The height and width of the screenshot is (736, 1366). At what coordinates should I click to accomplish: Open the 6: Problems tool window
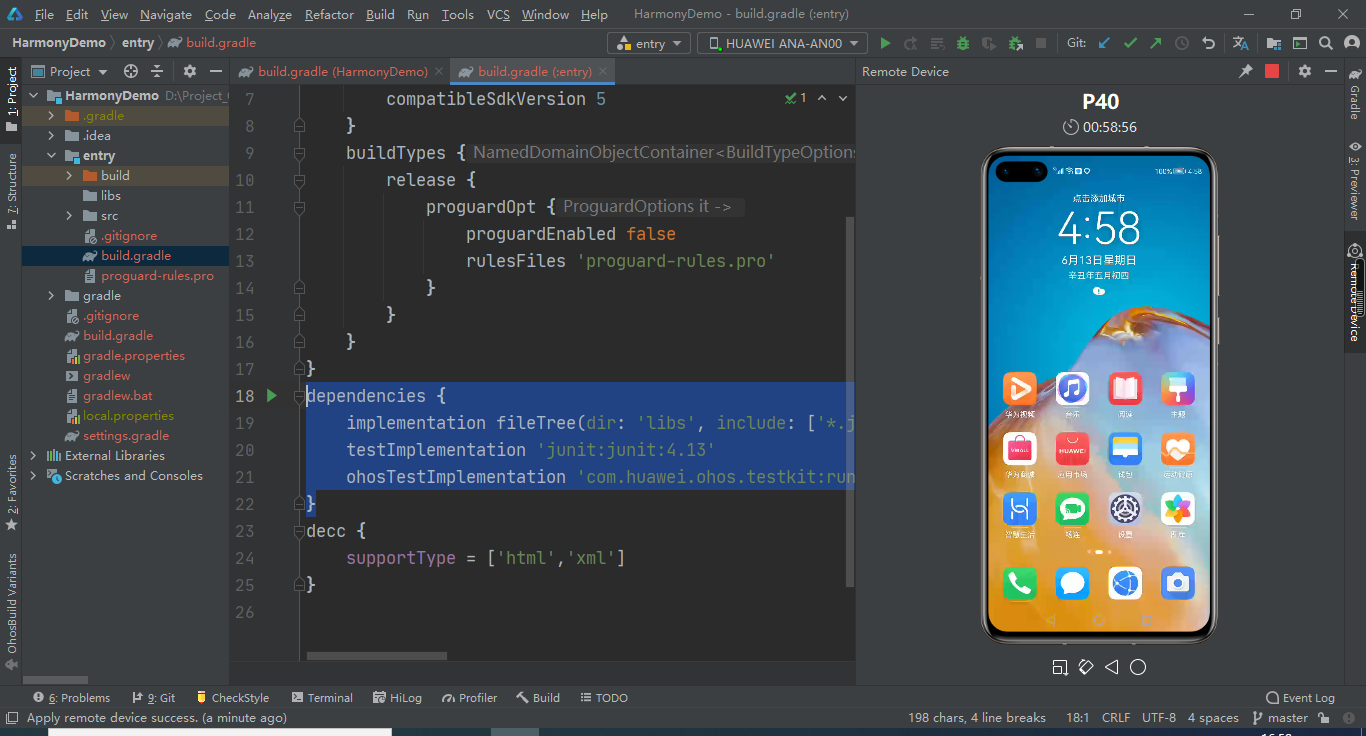click(71, 697)
